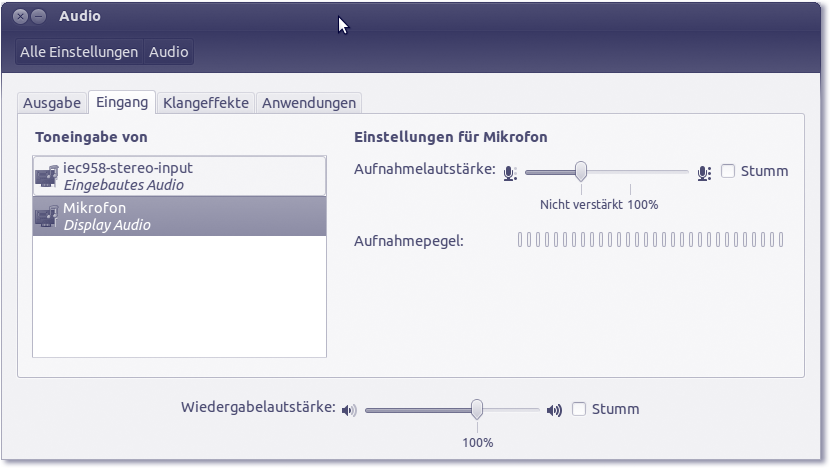
Task: Switch to the Ausgabe tab
Action: coord(52,103)
